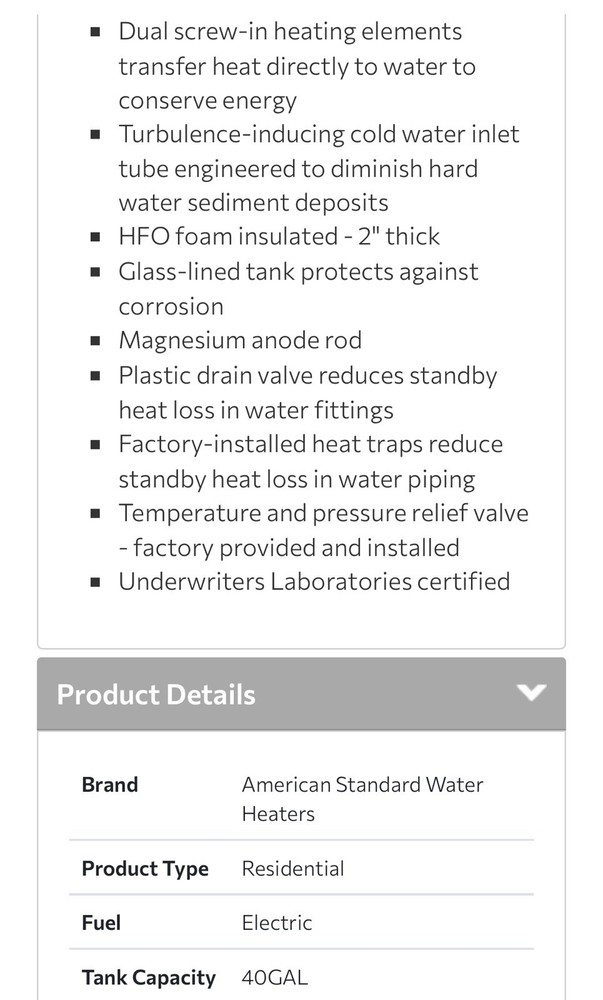The height and width of the screenshot is (1000, 603).
Task: Select the Underwriters Laboratories certified text
Action: coord(314,580)
